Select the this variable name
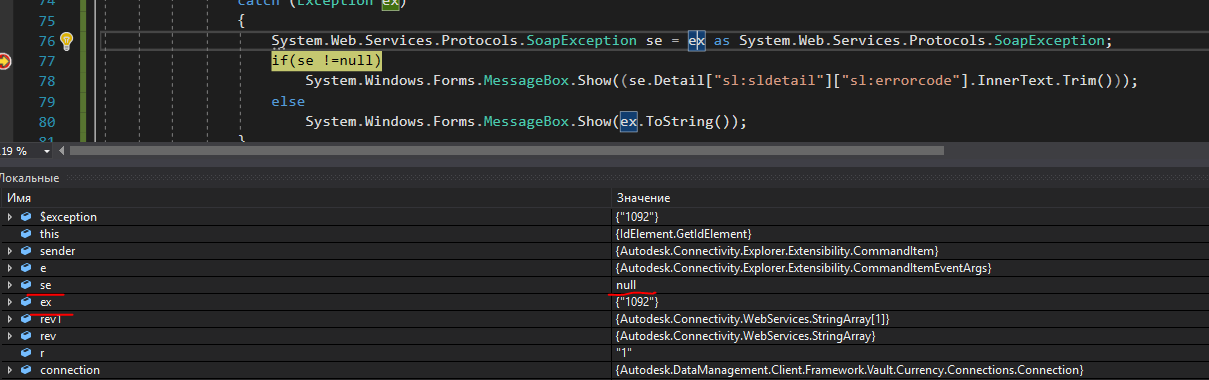 pos(49,233)
